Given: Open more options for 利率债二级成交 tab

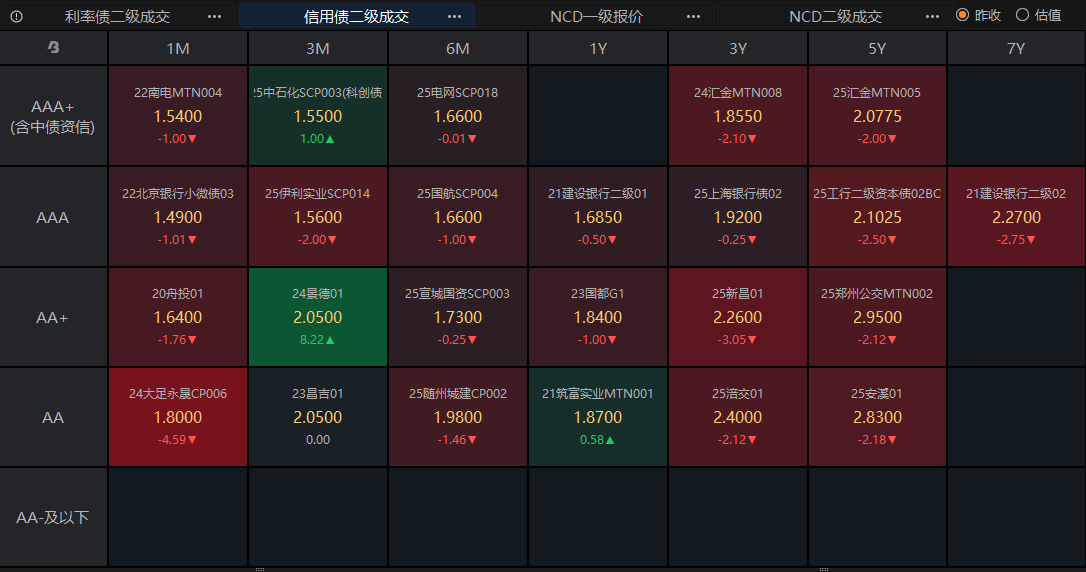Looking at the screenshot, I should pyautogui.click(x=215, y=16).
